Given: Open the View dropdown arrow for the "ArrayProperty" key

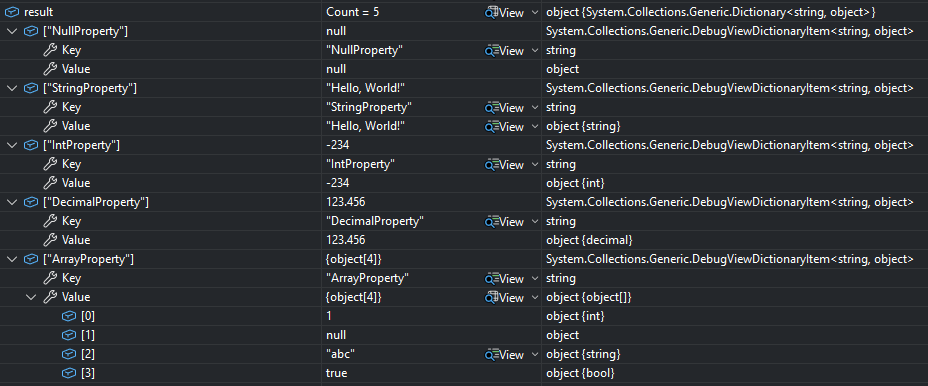Looking at the screenshot, I should (535, 278).
